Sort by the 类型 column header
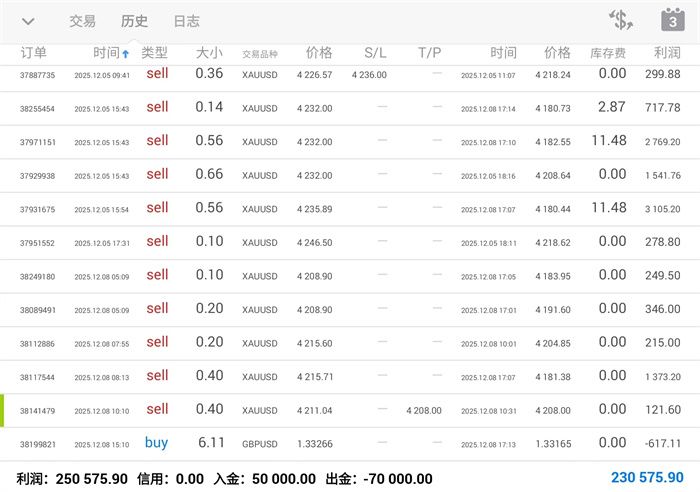 pyautogui.click(x=154, y=53)
